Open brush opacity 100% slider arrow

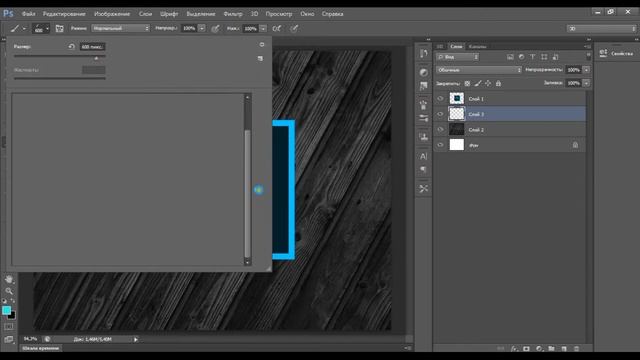tap(202, 29)
